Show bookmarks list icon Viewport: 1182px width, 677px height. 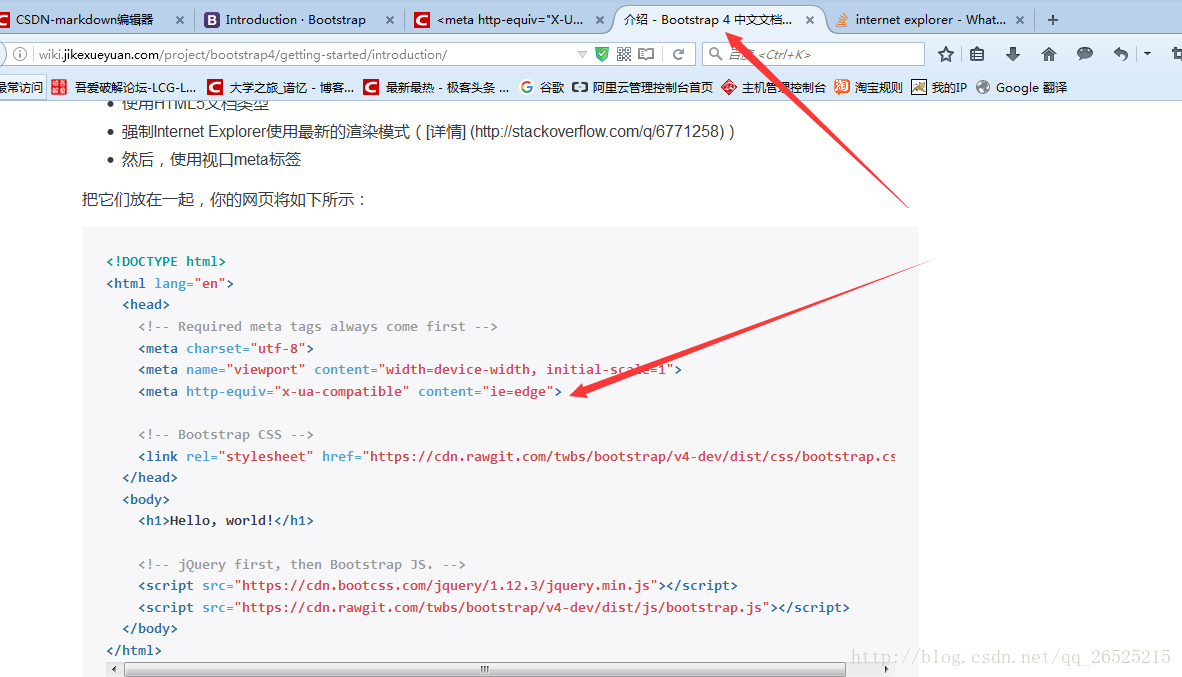click(977, 54)
